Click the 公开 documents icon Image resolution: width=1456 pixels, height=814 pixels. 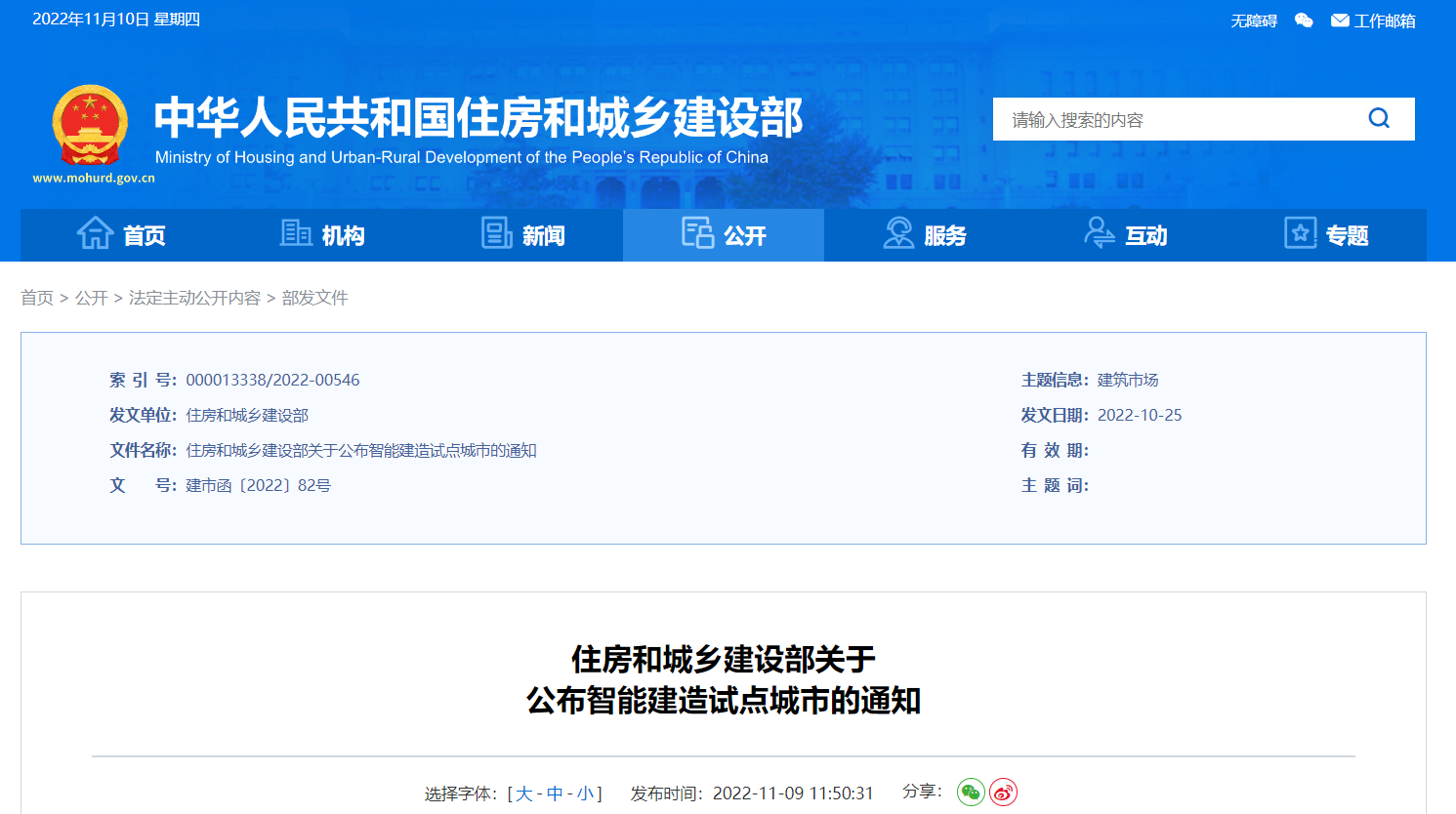697,233
